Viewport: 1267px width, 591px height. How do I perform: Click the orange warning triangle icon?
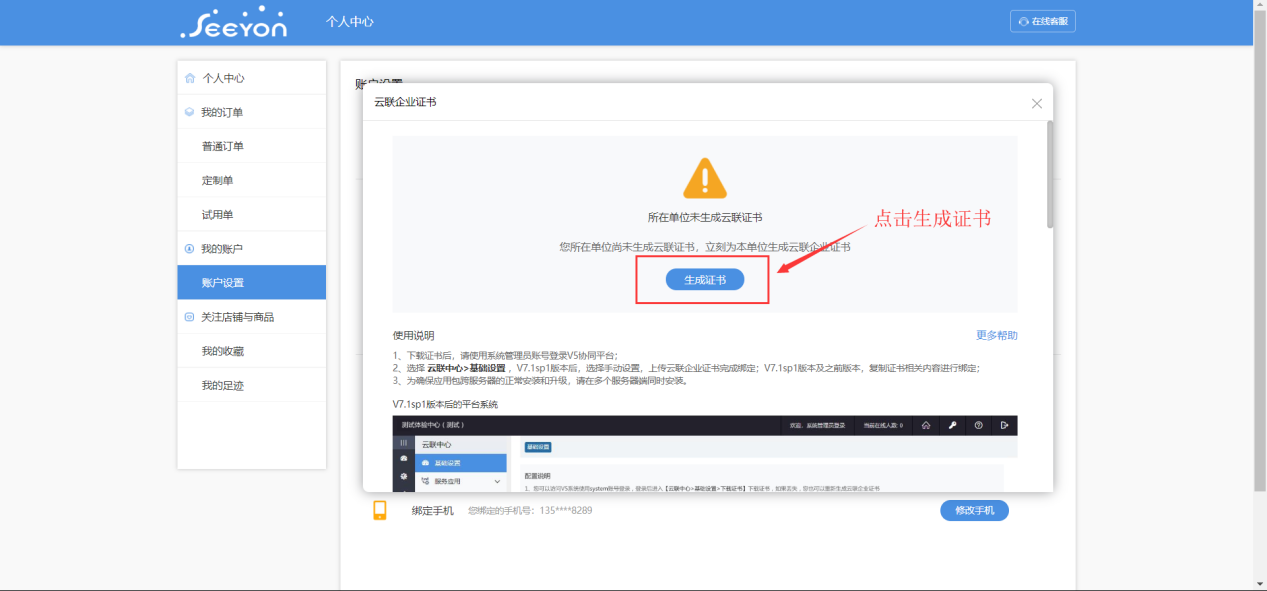(705, 178)
